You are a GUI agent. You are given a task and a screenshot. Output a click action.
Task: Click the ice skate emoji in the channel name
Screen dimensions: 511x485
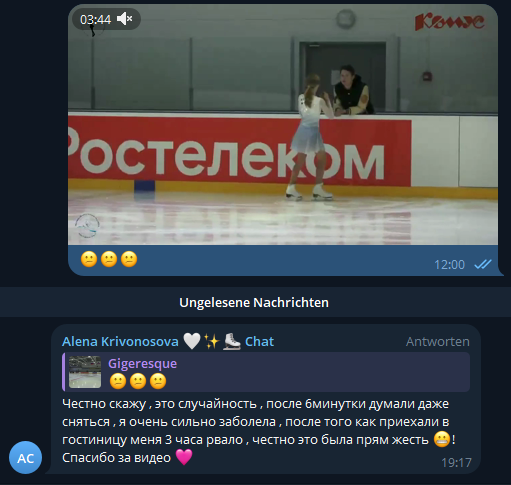[x=232, y=342]
